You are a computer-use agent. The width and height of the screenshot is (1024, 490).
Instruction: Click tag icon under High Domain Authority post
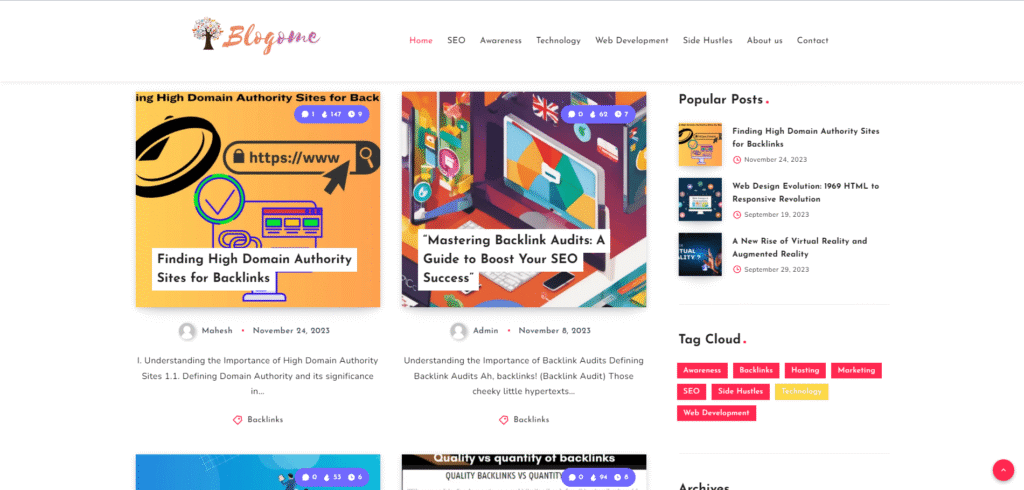coord(238,420)
